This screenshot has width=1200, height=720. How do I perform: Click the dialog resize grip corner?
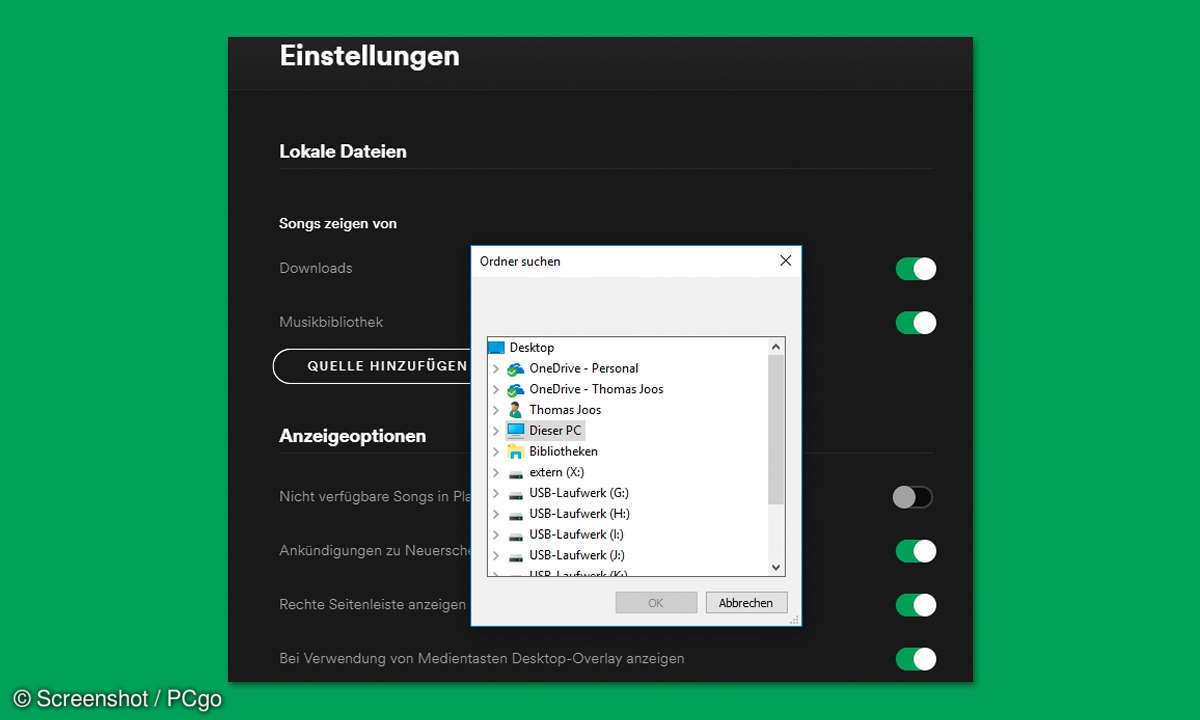tap(794, 620)
